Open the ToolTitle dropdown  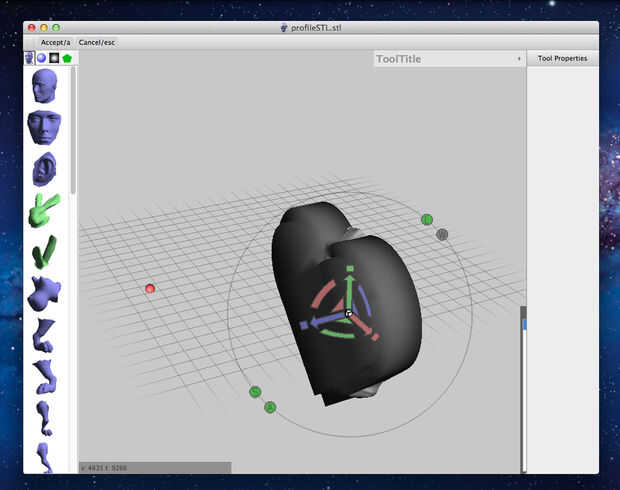449,59
